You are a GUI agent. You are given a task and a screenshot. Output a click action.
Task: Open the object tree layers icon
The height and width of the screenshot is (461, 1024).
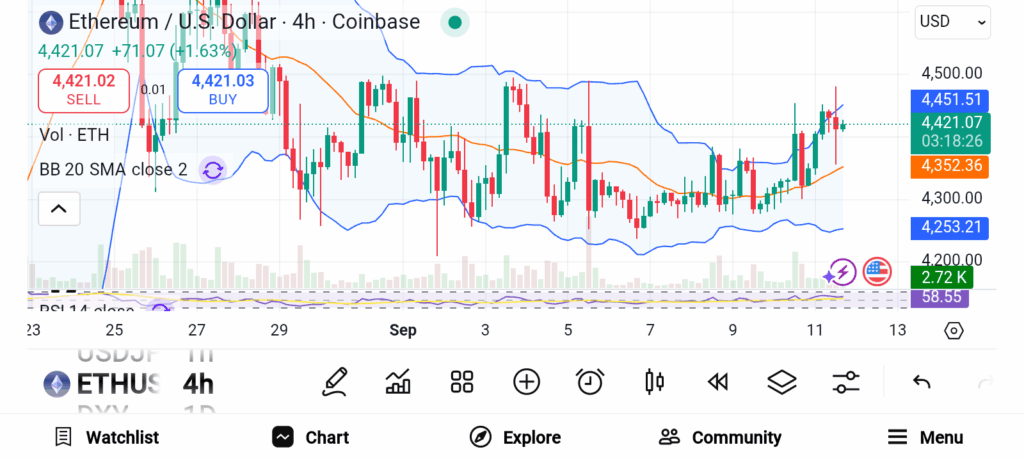click(781, 381)
